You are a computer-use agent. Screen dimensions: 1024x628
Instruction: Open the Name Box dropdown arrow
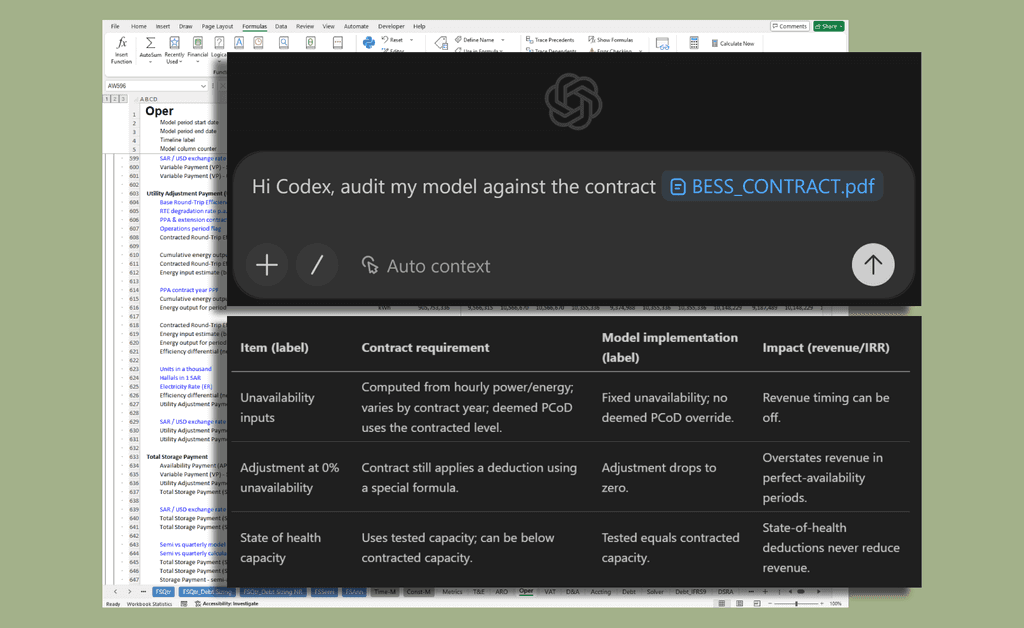(203, 86)
